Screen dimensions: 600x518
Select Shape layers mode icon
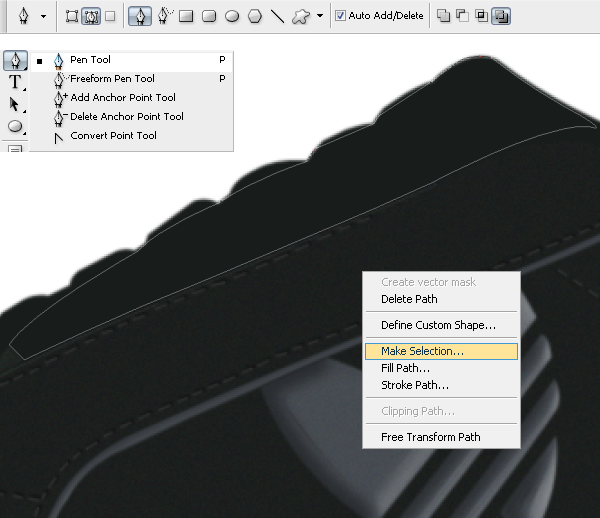(72, 16)
